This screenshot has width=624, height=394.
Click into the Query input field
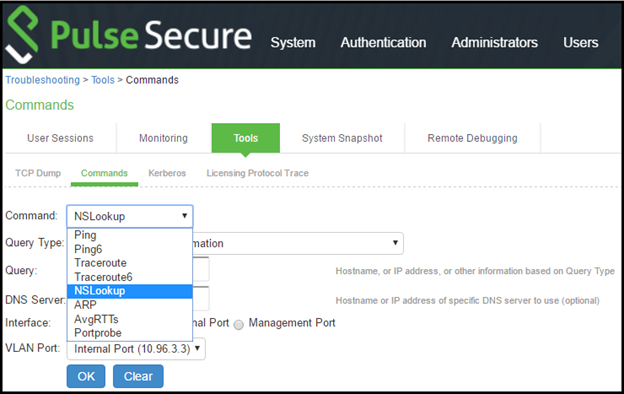tap(201, 269)
